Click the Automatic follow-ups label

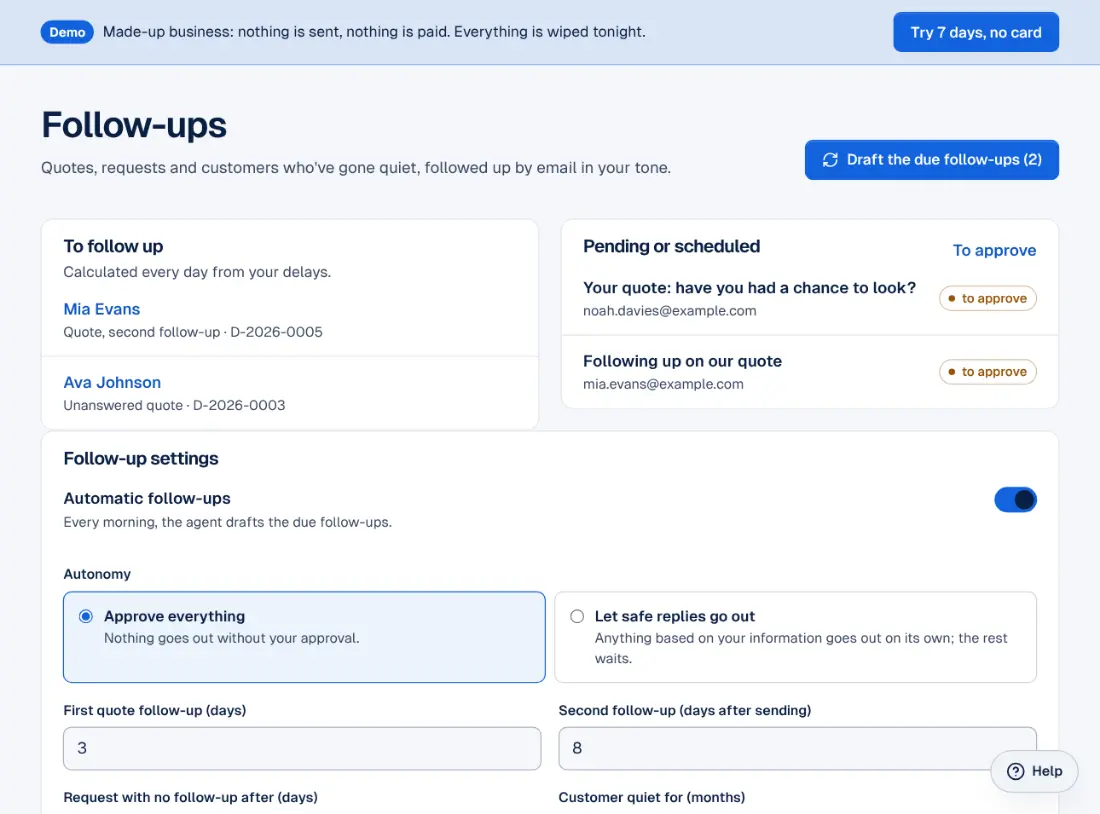(147, 498)
